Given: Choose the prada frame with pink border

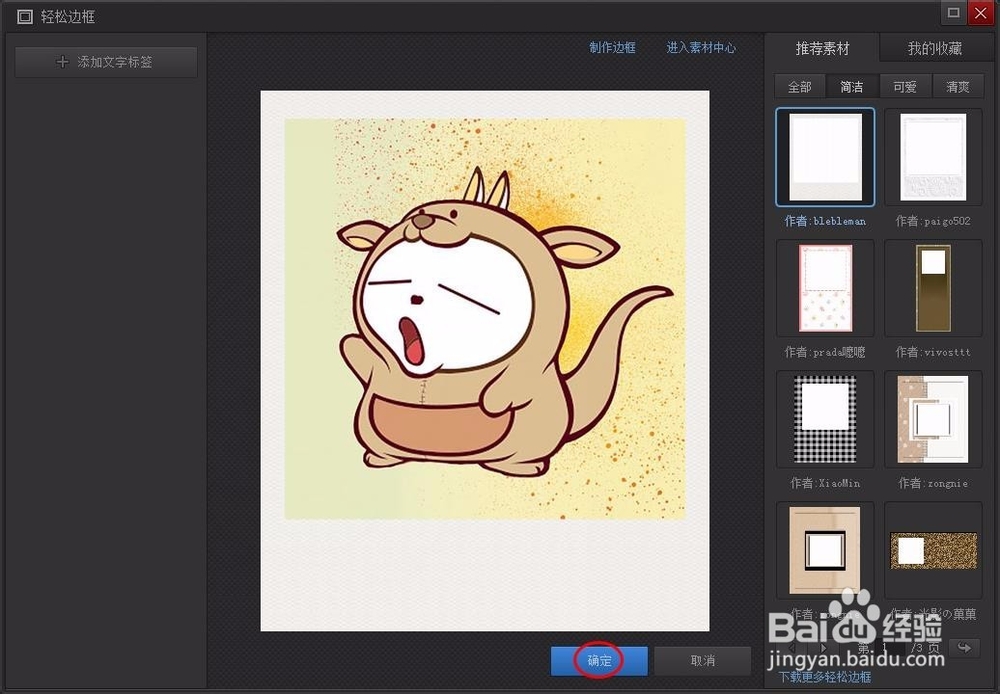Looking at the screenshot, I should (x=825, y=288).
